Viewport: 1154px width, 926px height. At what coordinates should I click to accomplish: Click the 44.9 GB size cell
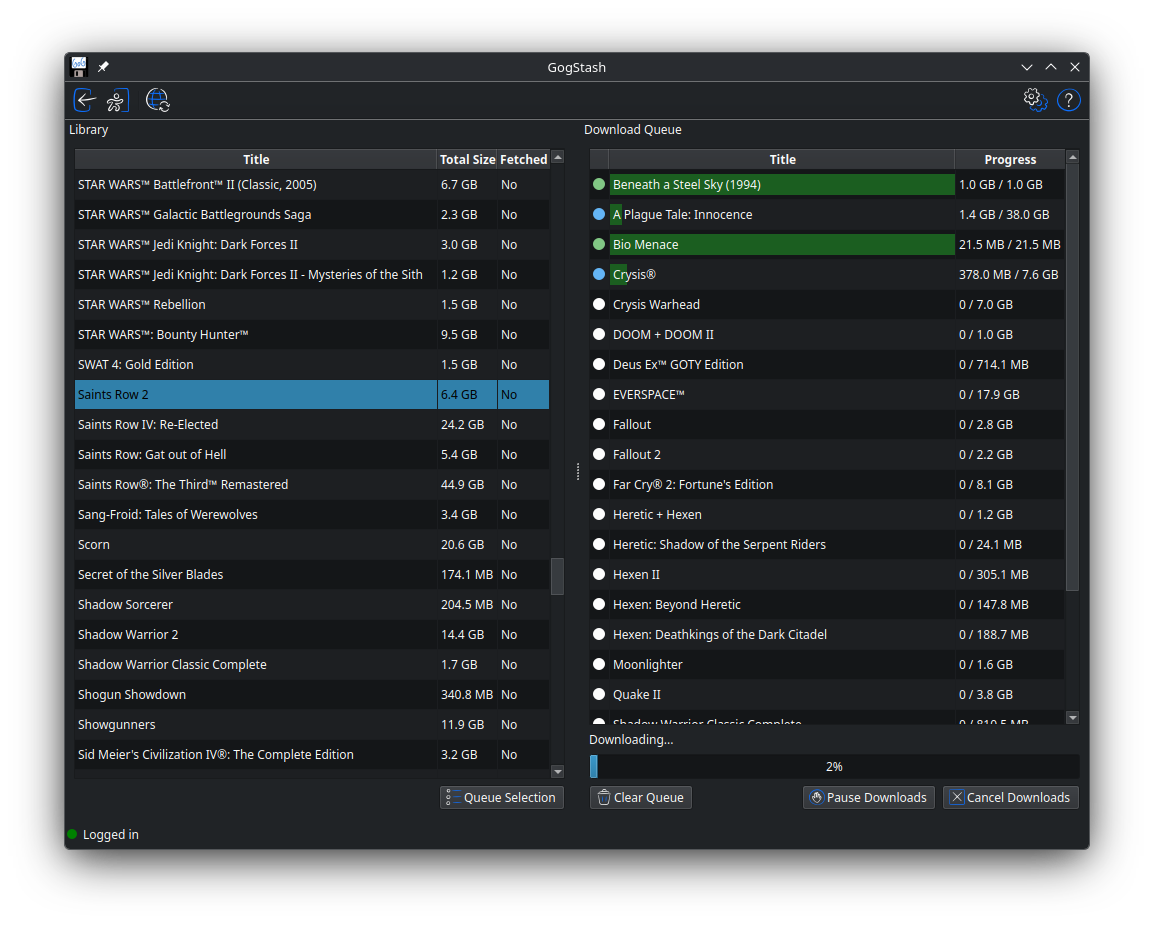(x=467, y=484)
